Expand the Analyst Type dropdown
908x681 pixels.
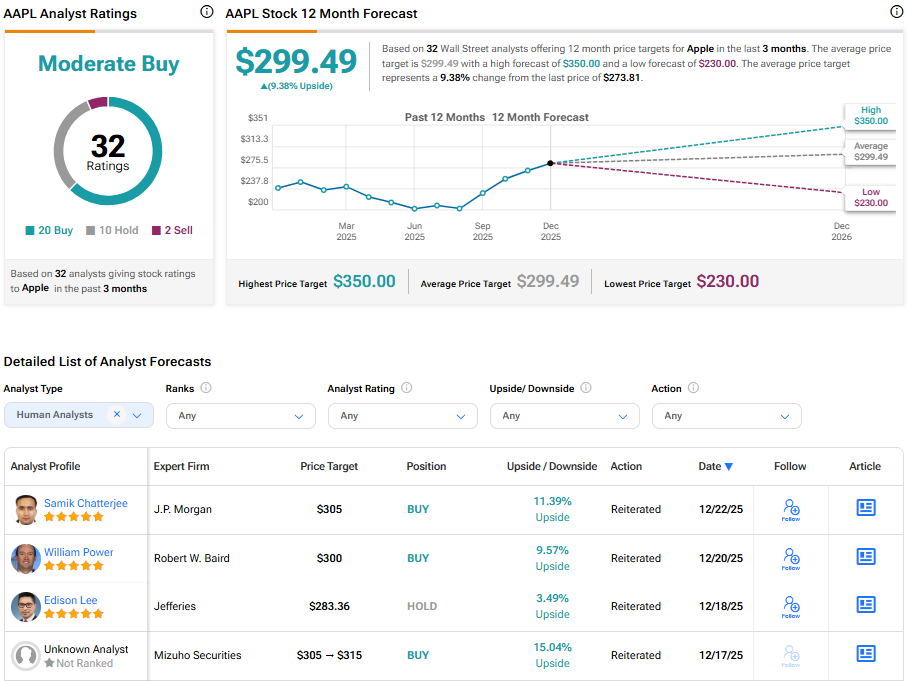coord(137,415)
